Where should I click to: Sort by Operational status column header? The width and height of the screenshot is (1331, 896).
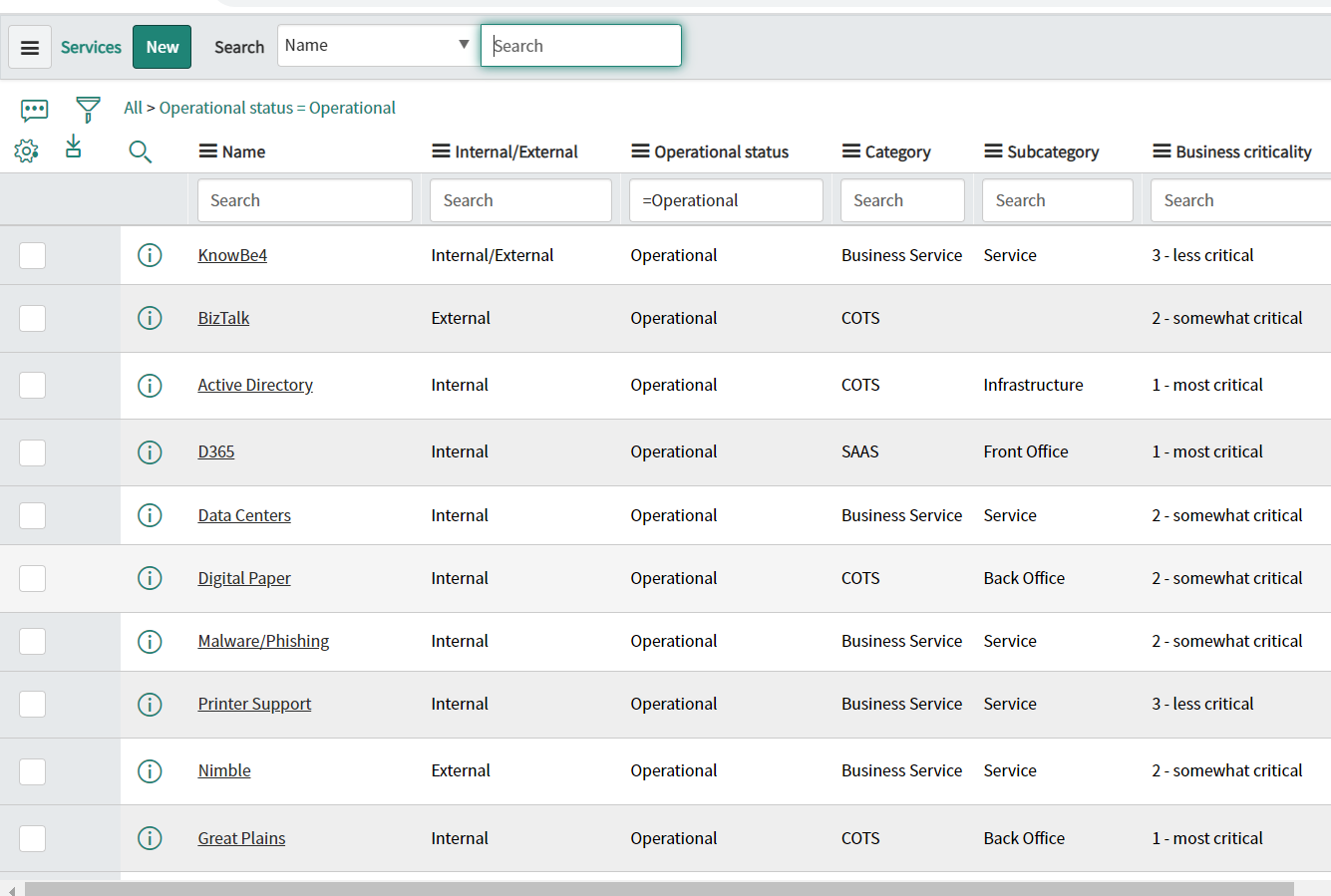coord(721,151)
